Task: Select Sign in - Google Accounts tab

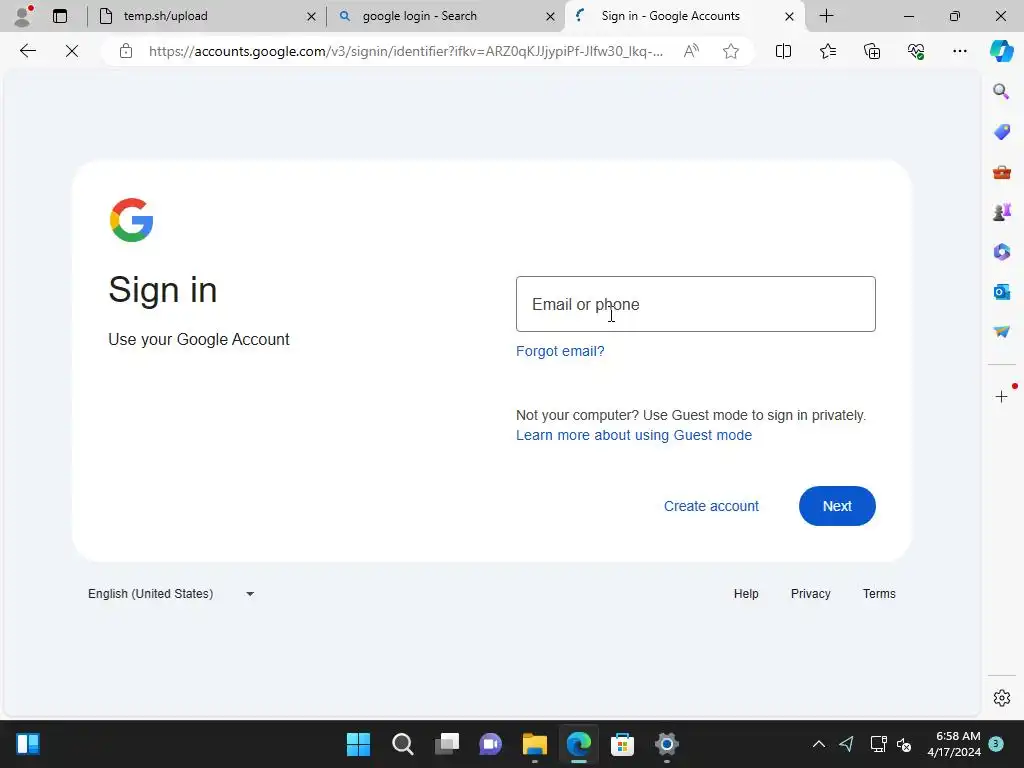Action: 686,16
